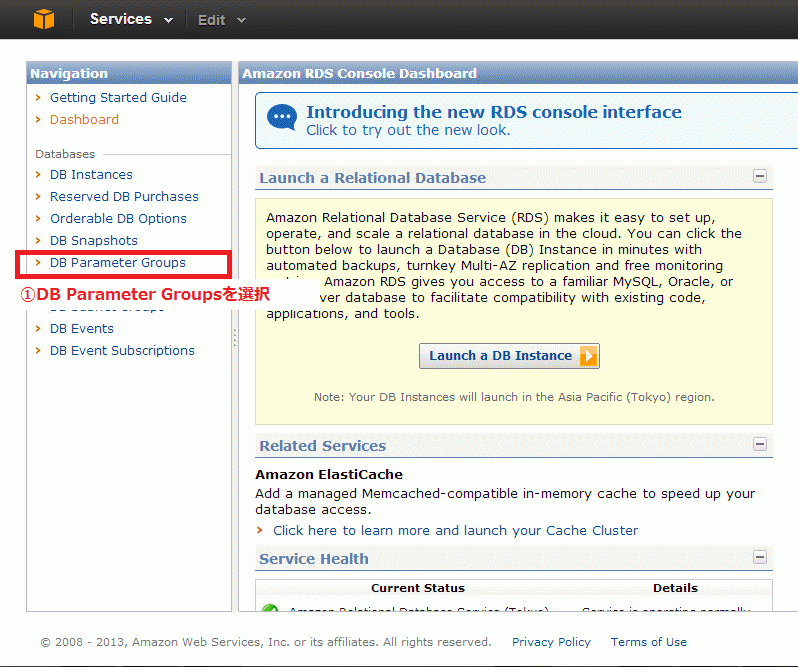
Task: Click the Databases section label
Action: tap(65, 154)
